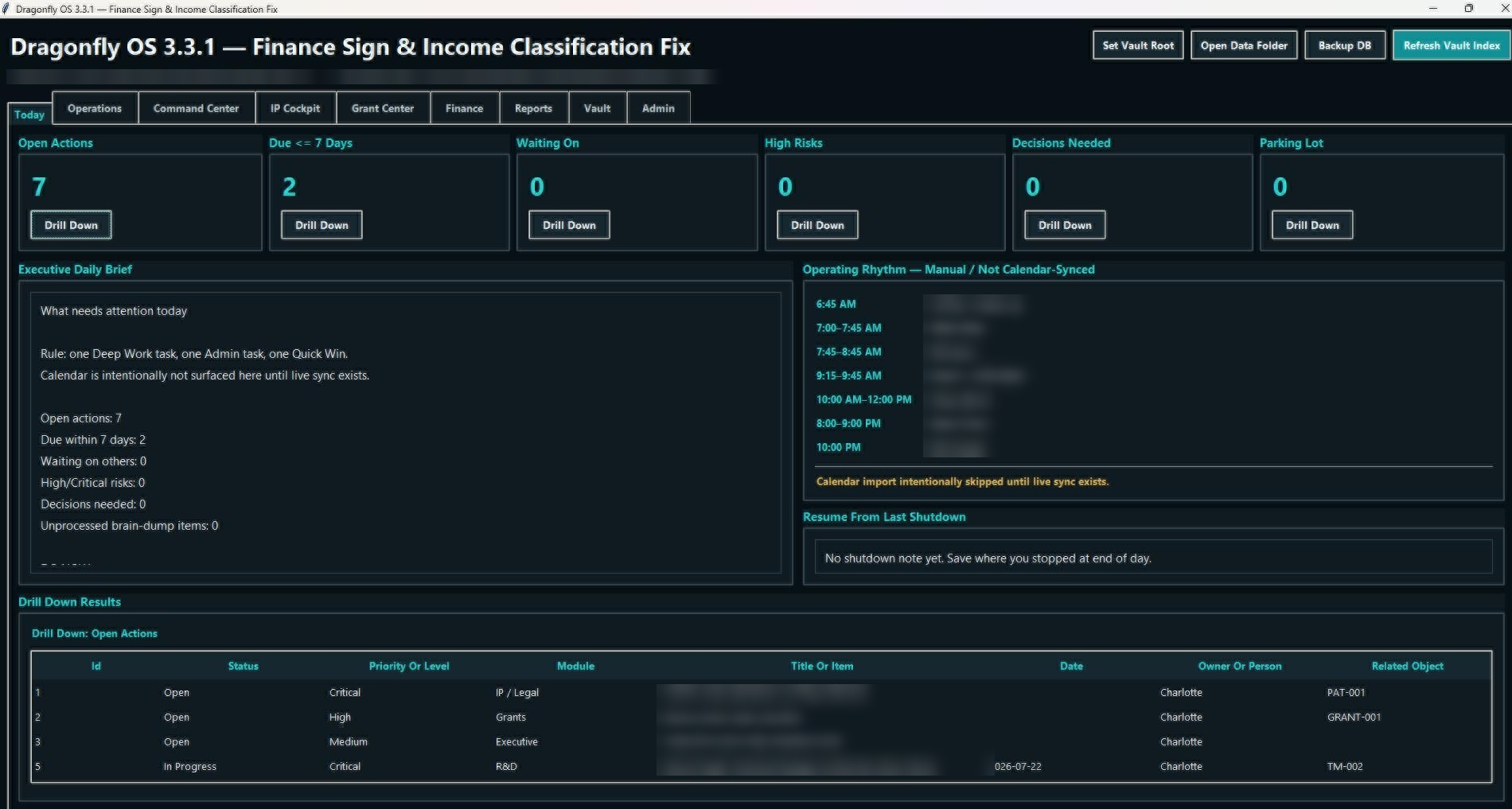The image size is (1512, 809).
Task: Drill down into Open Actions
Action: (71, 225)
